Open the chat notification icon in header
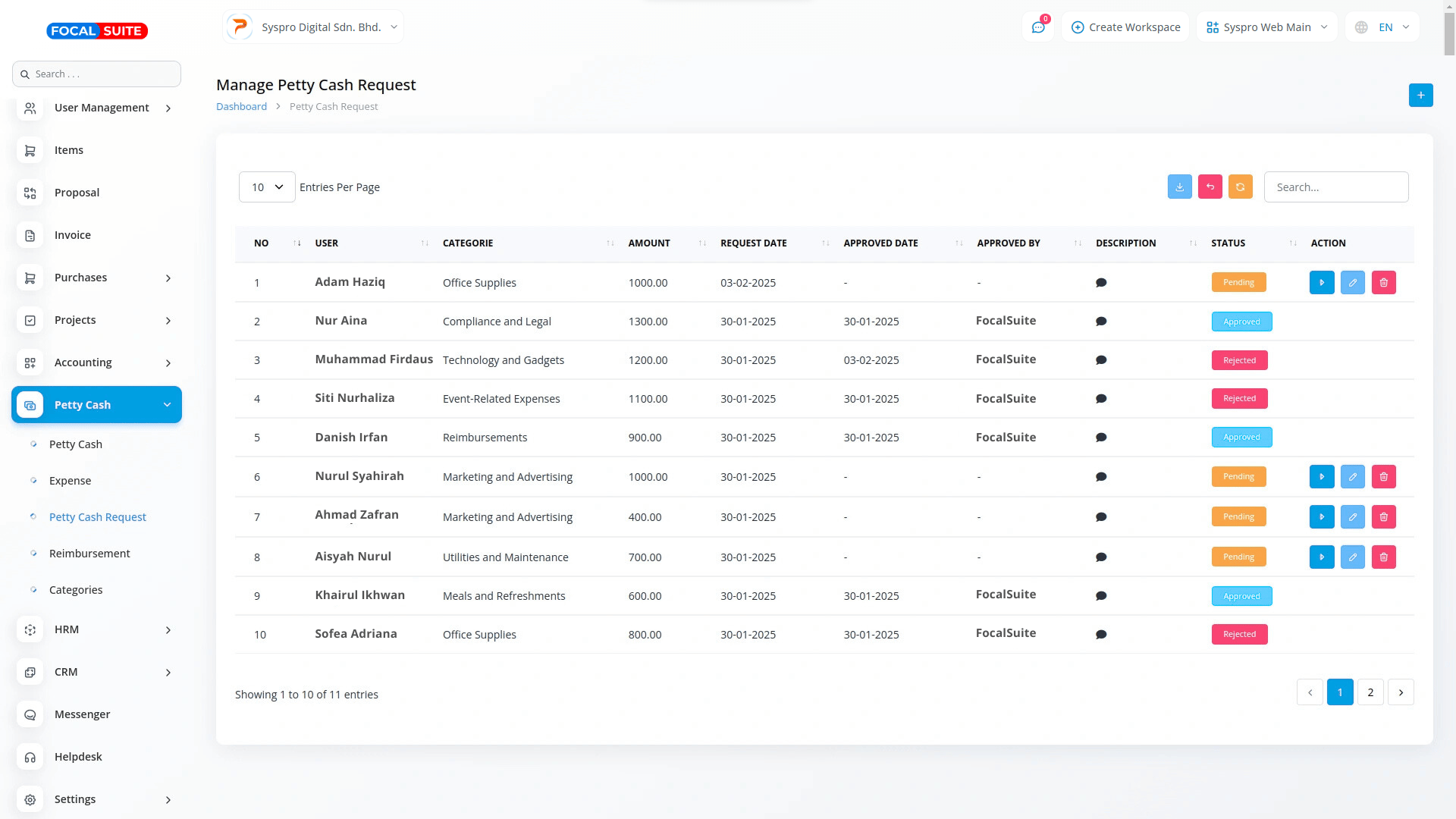1456x819 pixels. [1037, 27]
